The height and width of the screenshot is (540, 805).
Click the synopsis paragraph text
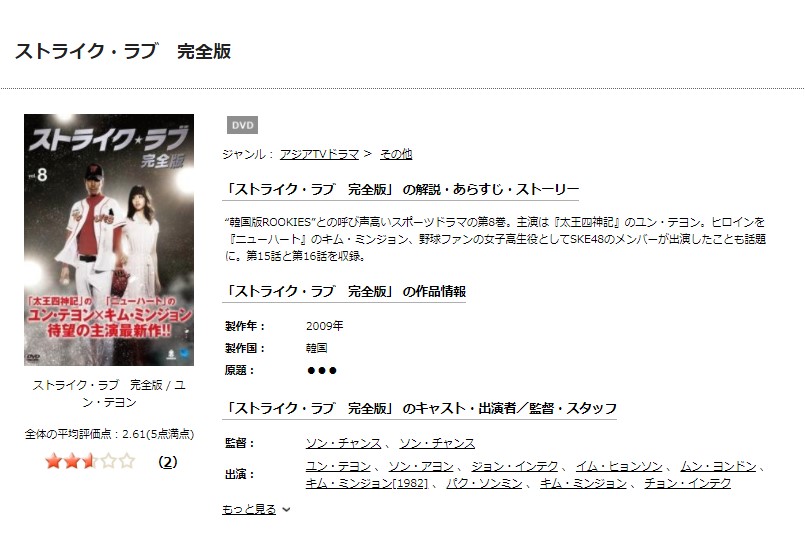coord(495,239)
